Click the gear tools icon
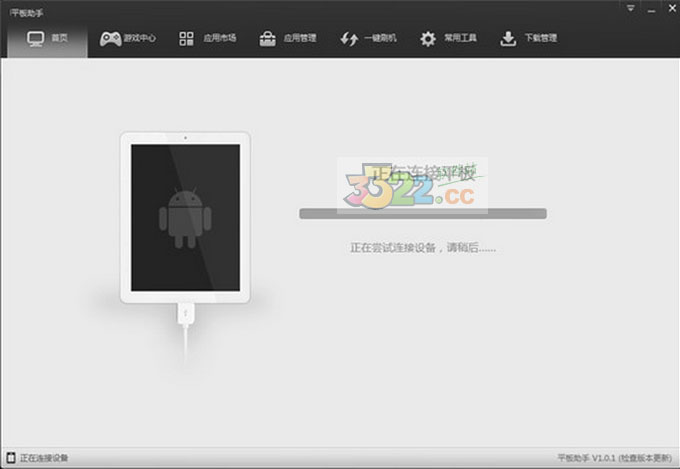This screenshot has height=469, width=680. point(428,39)
